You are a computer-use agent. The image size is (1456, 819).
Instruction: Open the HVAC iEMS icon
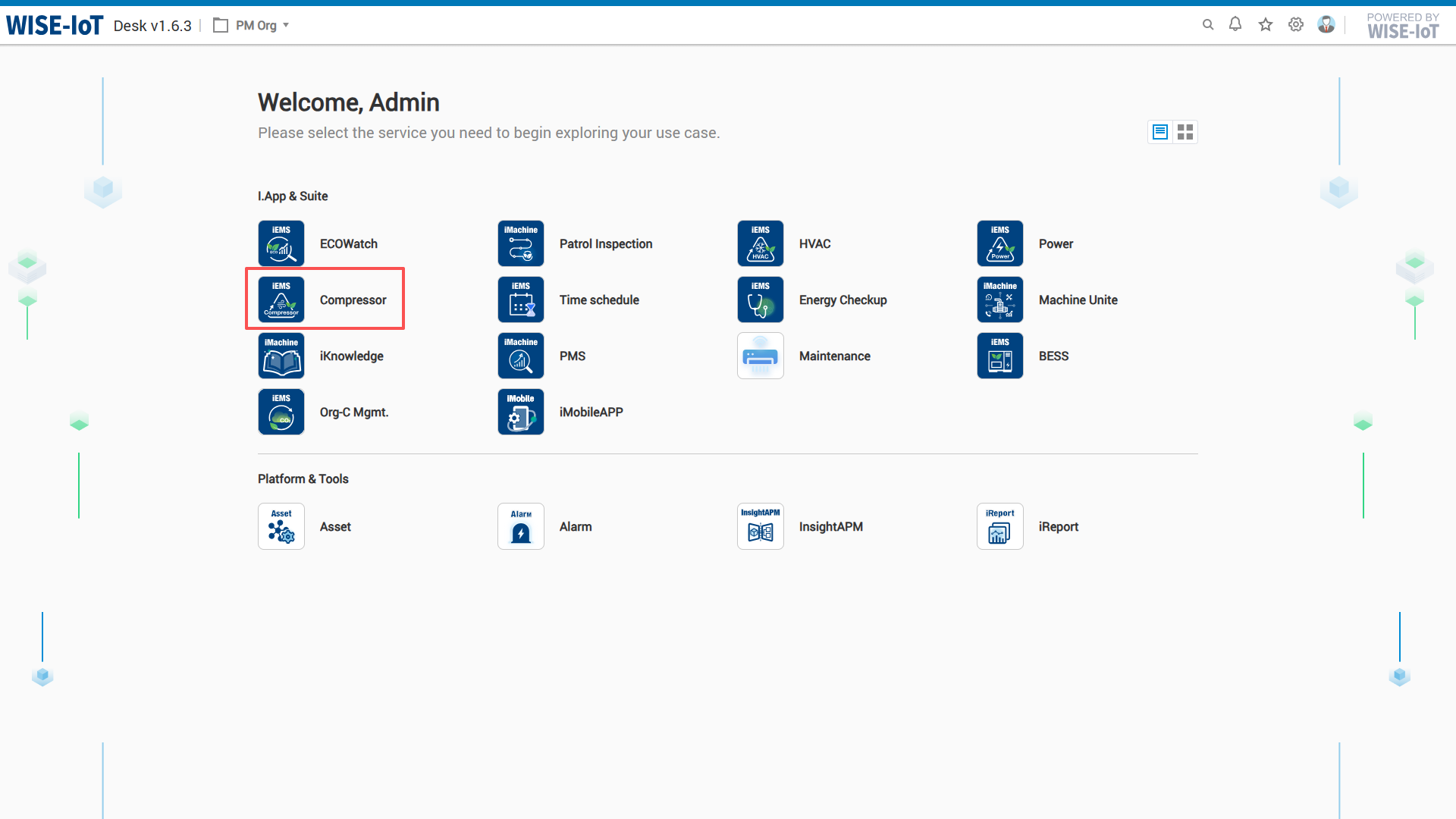pyautogui.click(x=760, y=243)
